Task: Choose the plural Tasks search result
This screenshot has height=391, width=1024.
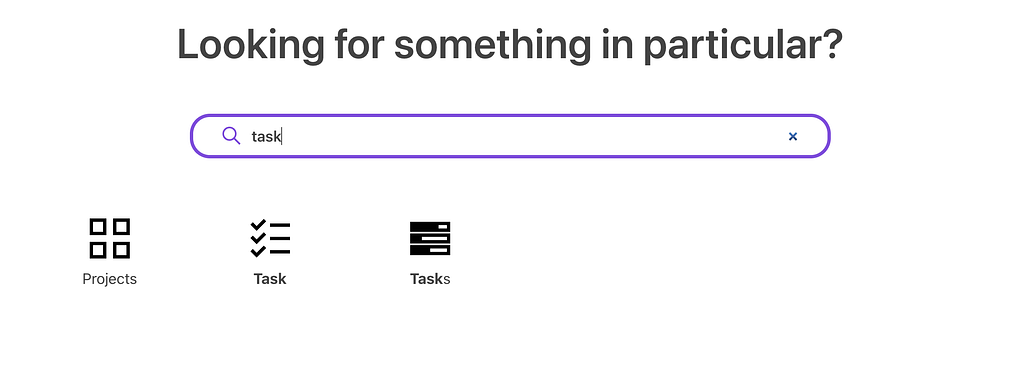Action: (430, 252)
